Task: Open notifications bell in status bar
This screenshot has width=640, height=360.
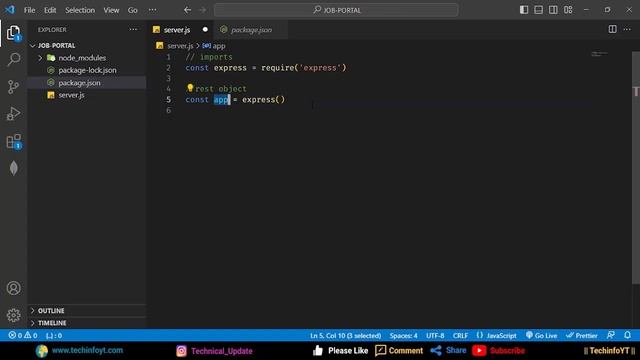Action: (x=627, y=335)
